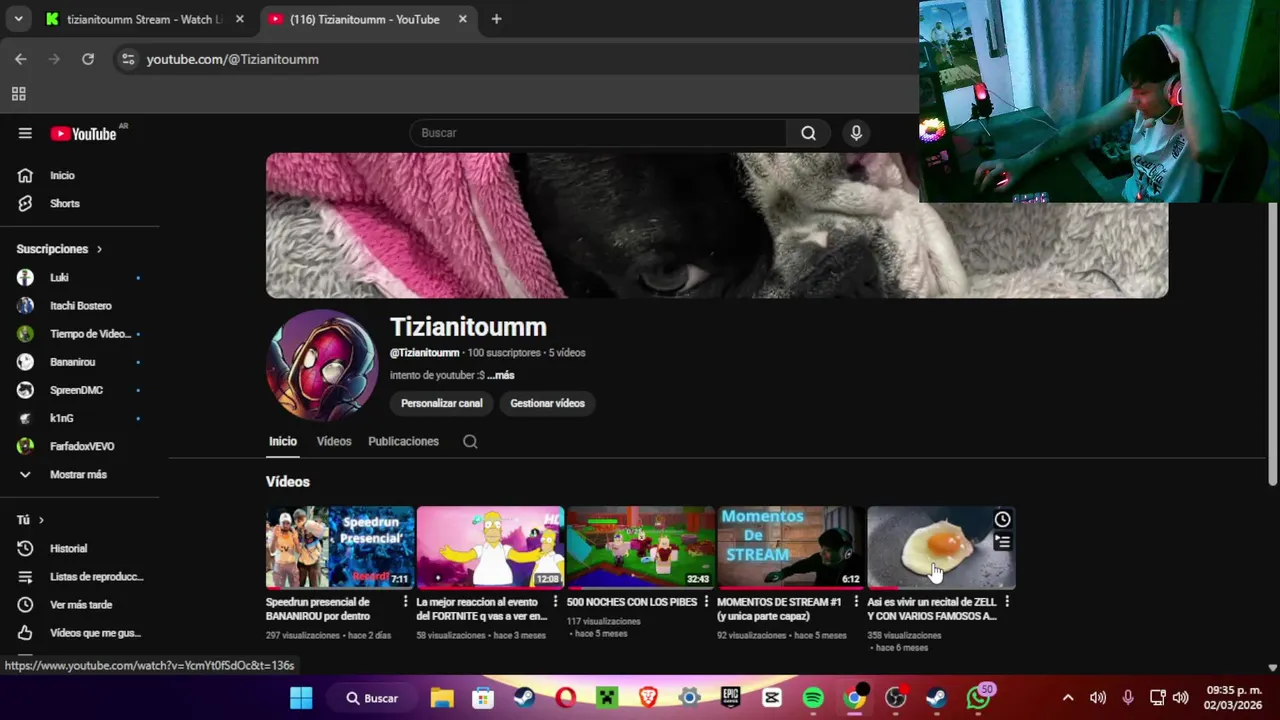
Task: Click the @Tizianitoumm handle text
Action: [424, 353]
